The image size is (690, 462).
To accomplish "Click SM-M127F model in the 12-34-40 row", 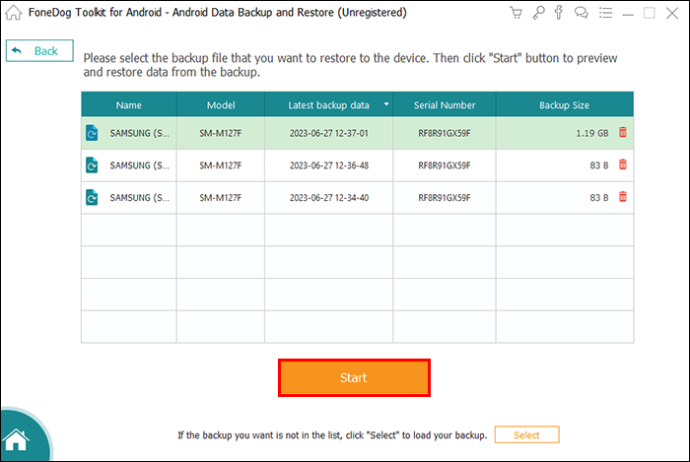I will point(220,198).
